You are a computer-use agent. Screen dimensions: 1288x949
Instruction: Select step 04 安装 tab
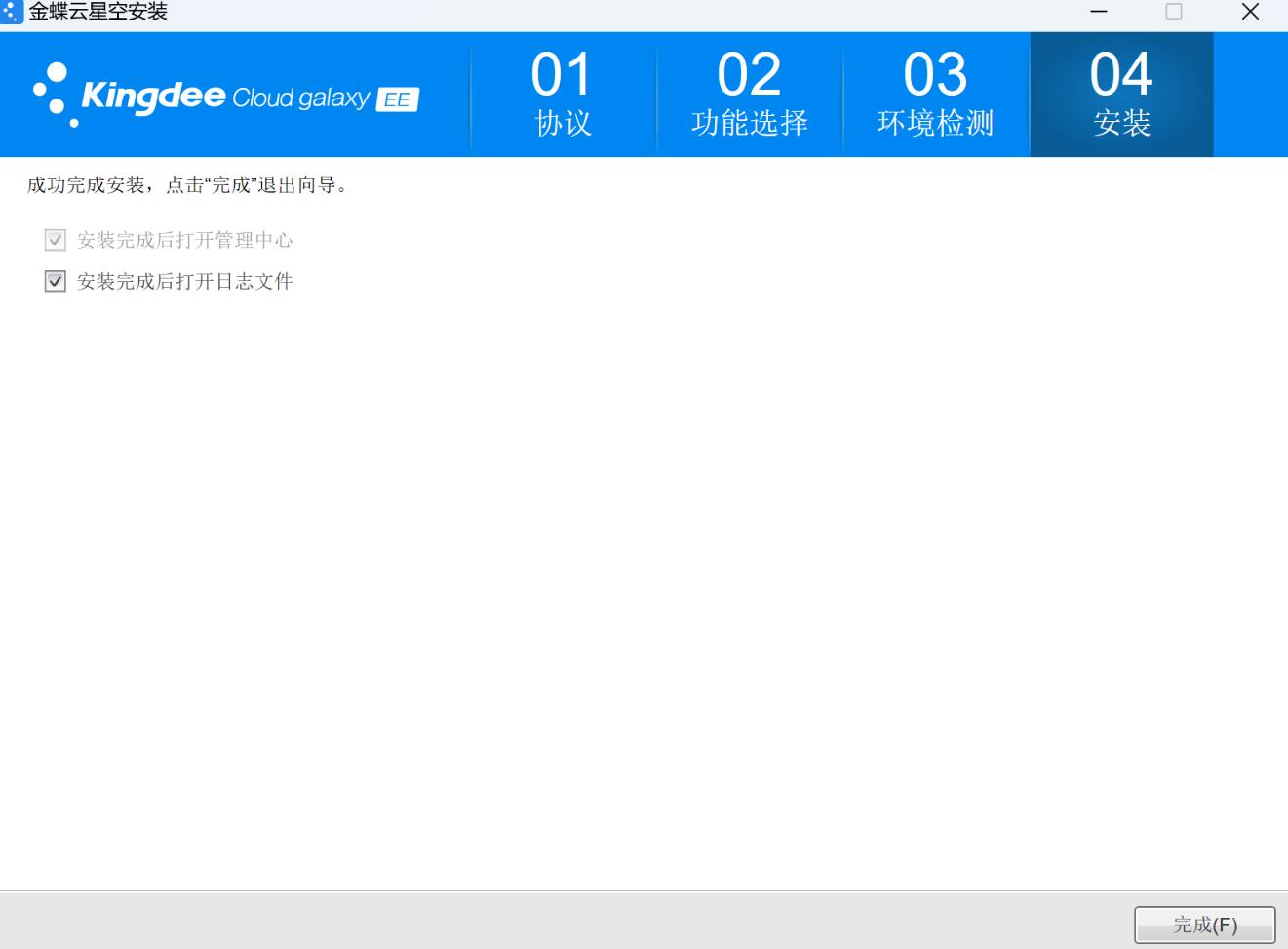click(x=1121, y=95)
